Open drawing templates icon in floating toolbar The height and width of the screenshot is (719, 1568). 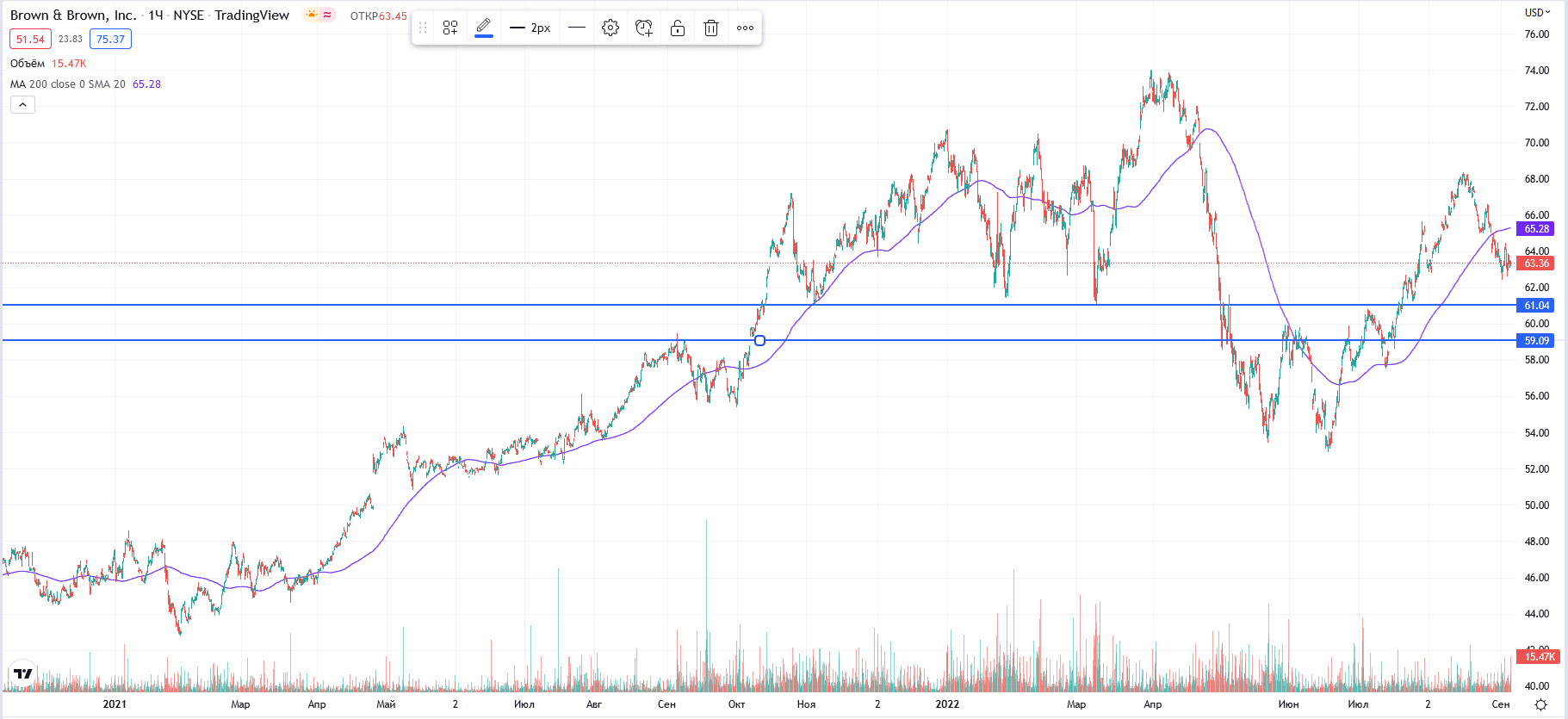[450, 28]
